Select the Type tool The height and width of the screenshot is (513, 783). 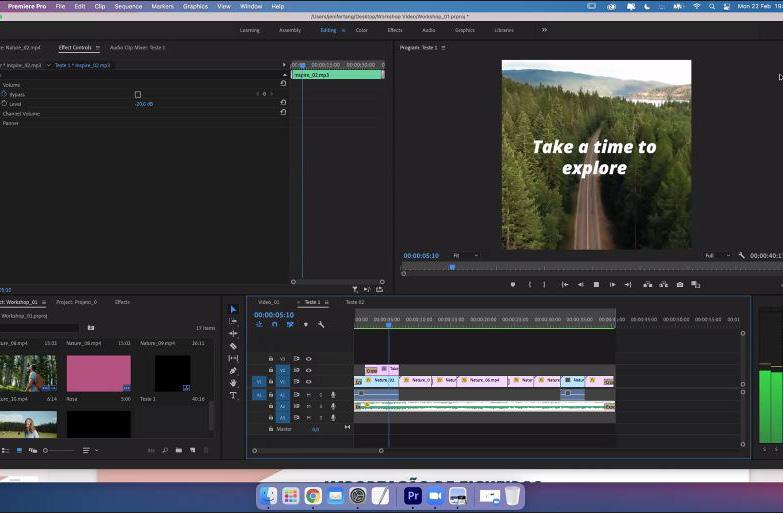point(233,395)
